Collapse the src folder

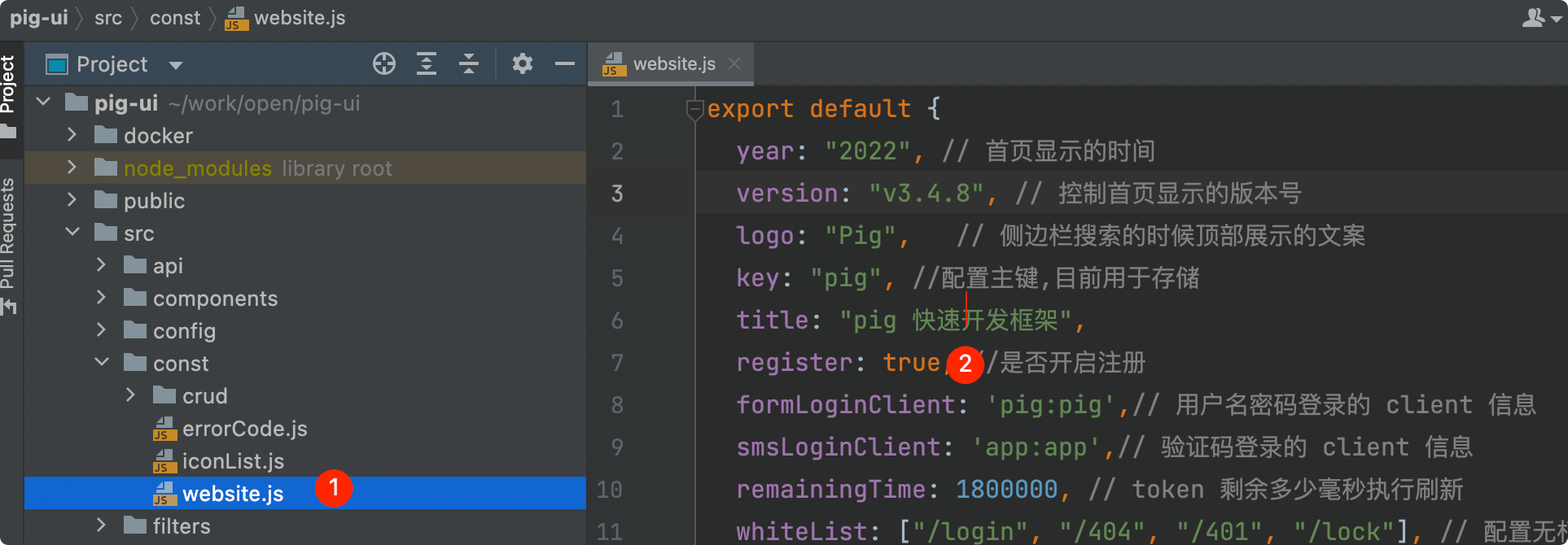click(72, 233)
